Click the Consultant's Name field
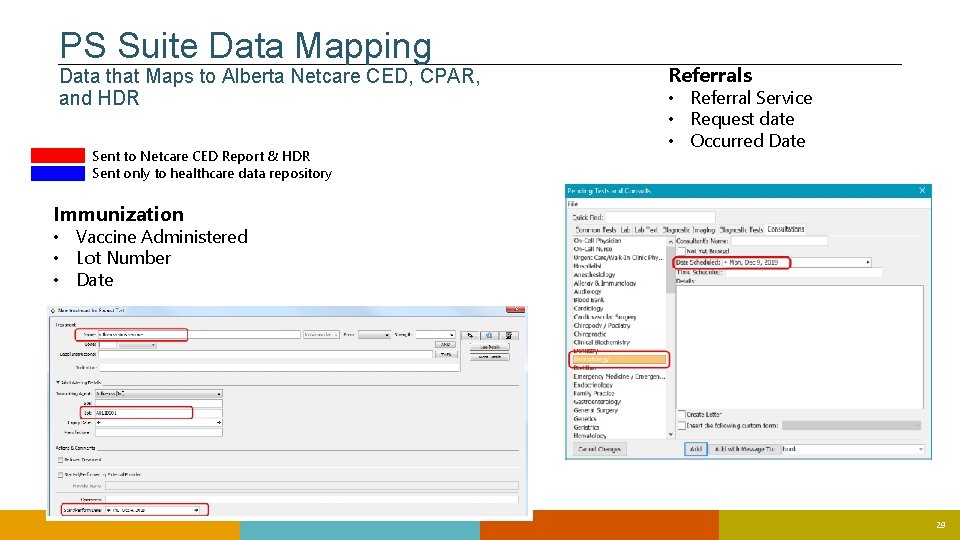960x540 pixels. click(779, 241)
